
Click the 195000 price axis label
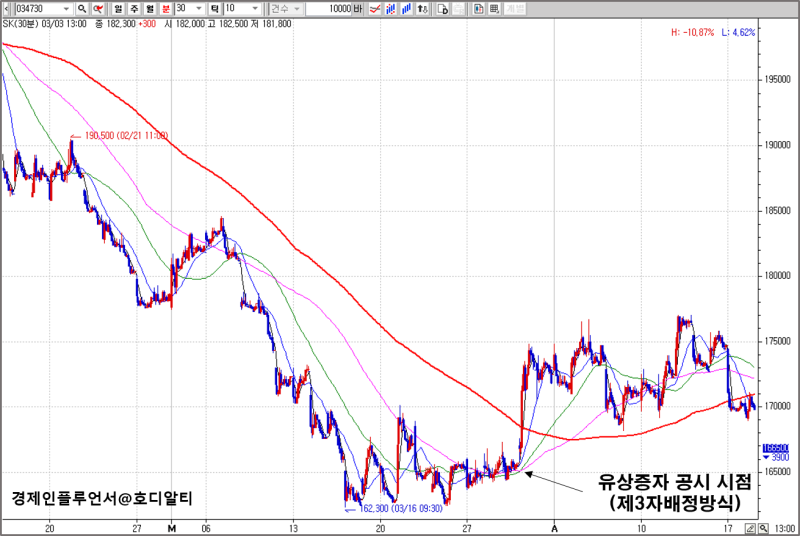777,80
